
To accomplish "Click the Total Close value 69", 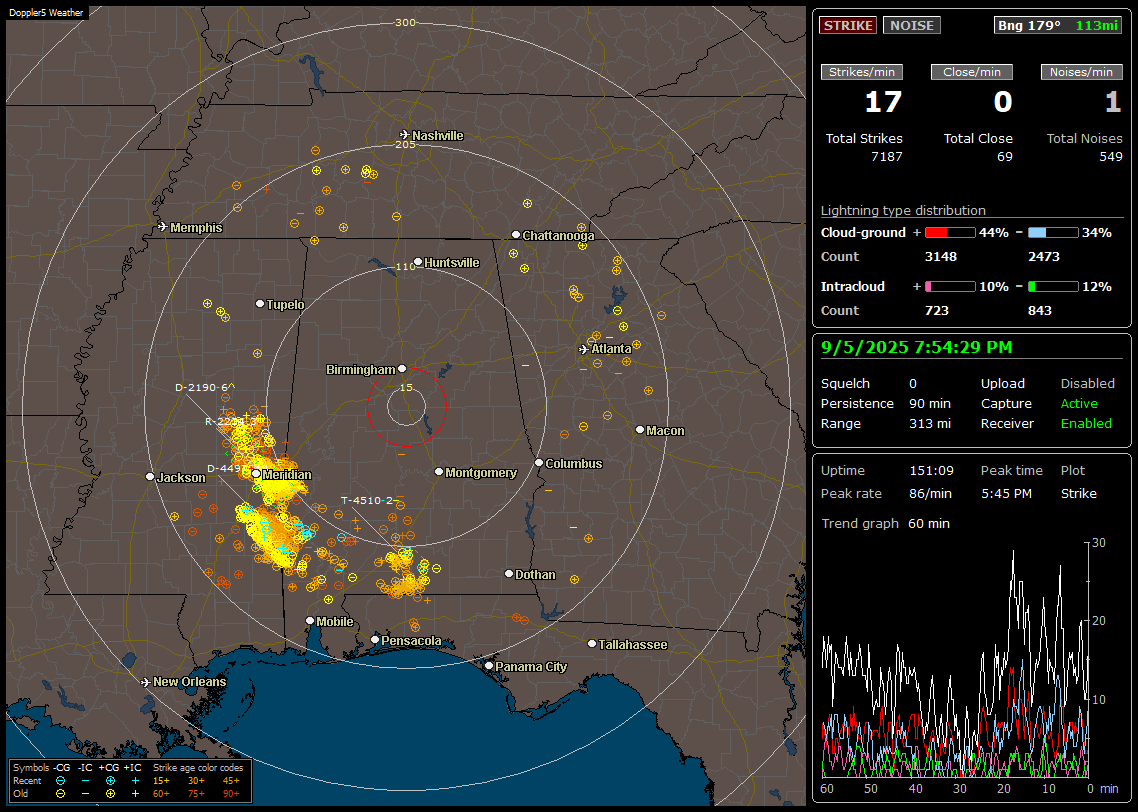I will [1004, 157].
